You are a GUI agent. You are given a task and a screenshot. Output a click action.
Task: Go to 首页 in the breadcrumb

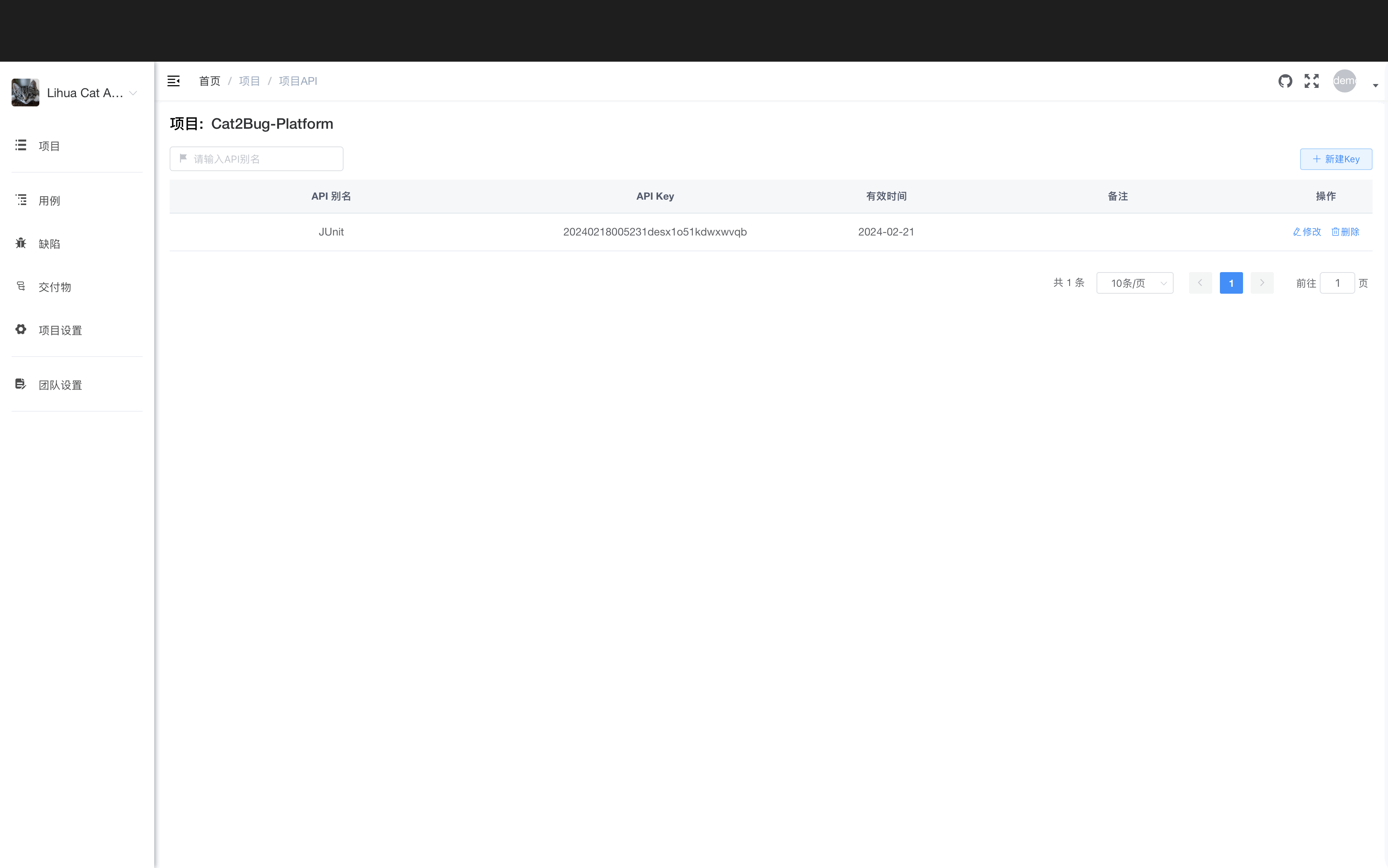coord(210,81)
